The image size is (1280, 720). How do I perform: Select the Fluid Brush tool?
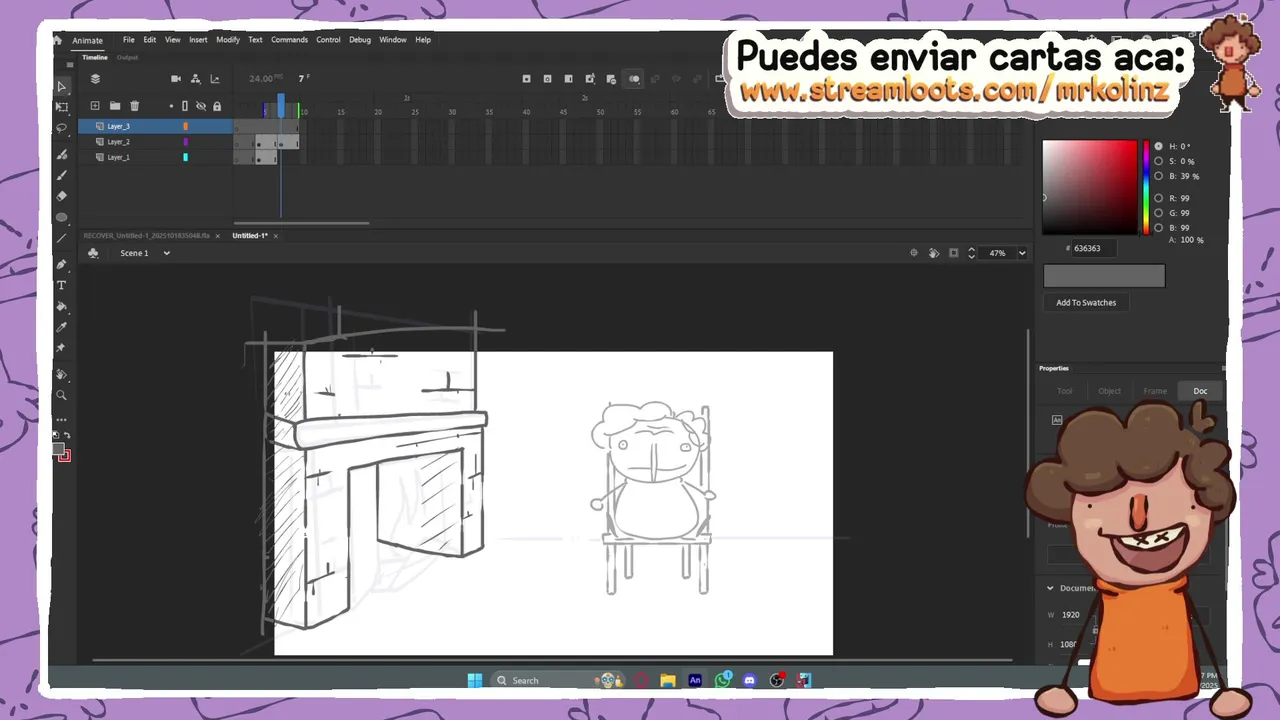(62, 154)
